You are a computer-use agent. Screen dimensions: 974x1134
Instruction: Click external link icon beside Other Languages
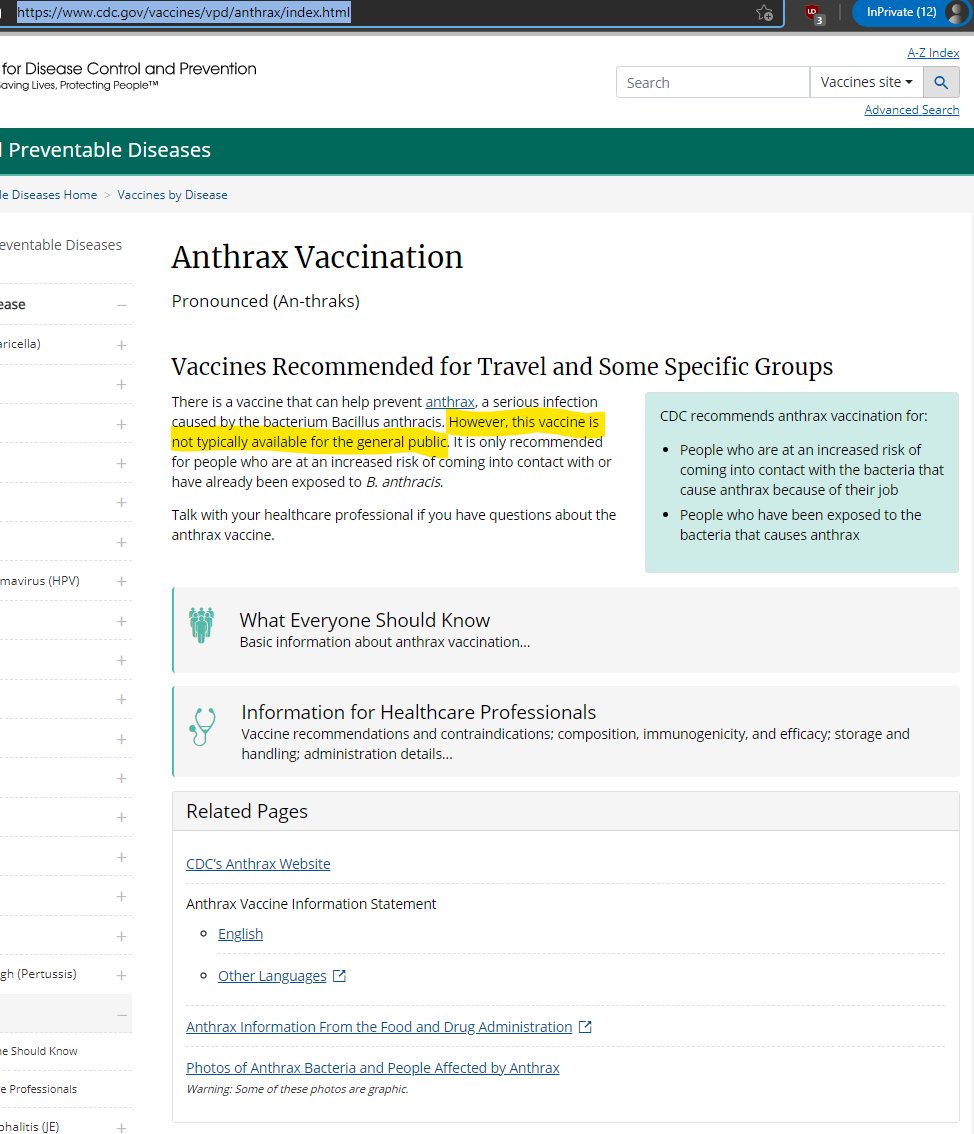click(339, 976)
